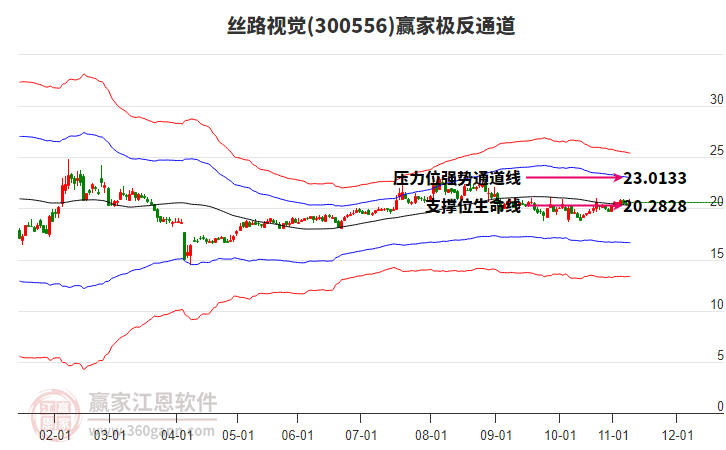Select the 压力位强势通道线 label
The width and height of the screenshot is (726, 450).
pyautogui.click(x=457, y=178)
